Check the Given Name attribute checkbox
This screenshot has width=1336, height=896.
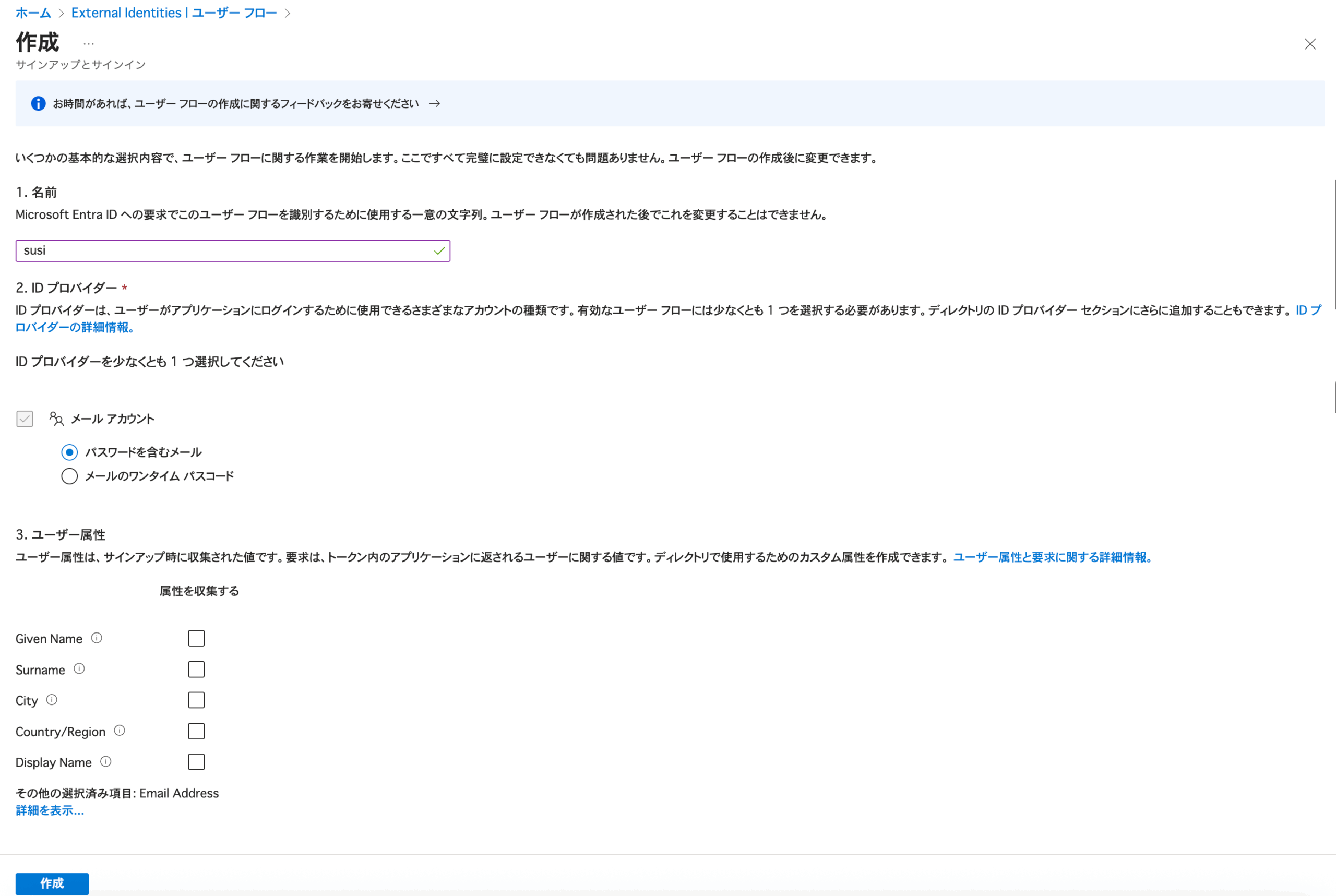click(x=196, y=638)
